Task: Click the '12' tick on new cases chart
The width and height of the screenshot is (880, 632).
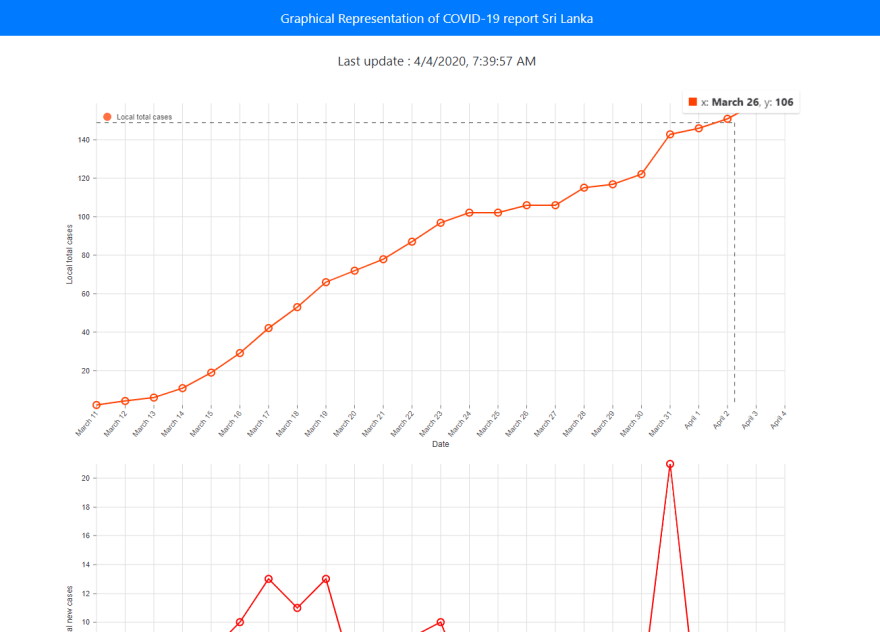Action: coord(85,593)
